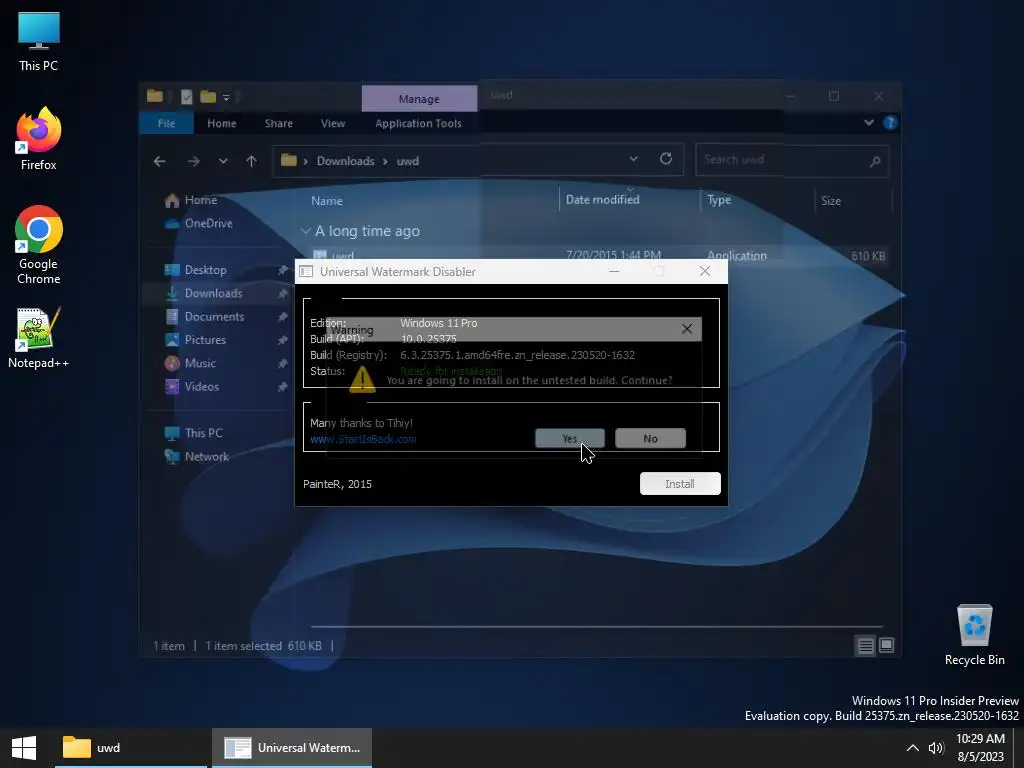1024x768 pixels.
Task: Collapse the 'A long time ago' group
Action: tap(305, 231)
